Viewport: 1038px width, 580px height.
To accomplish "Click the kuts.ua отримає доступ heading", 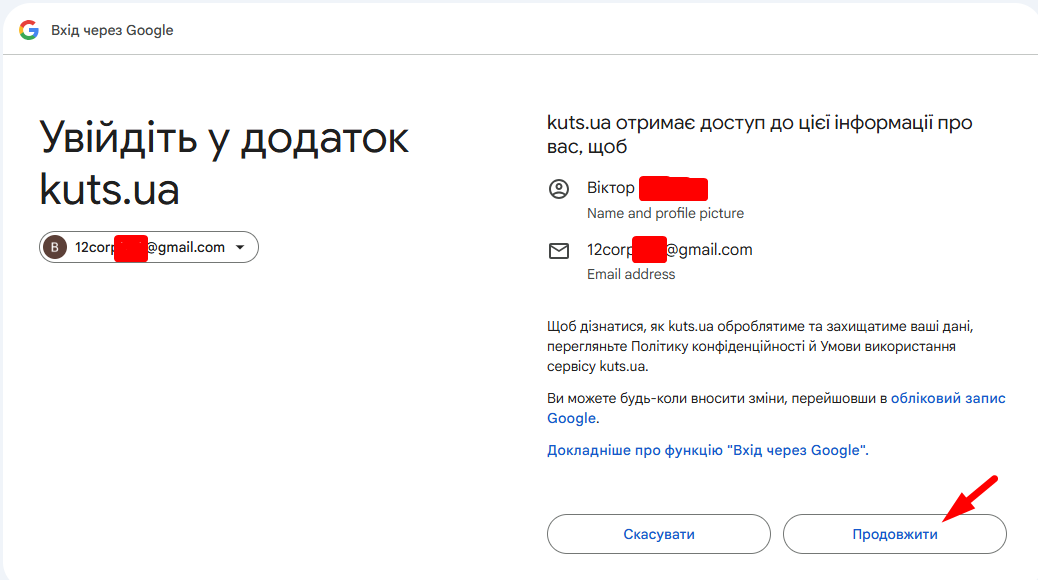I will tap(759, 135).
